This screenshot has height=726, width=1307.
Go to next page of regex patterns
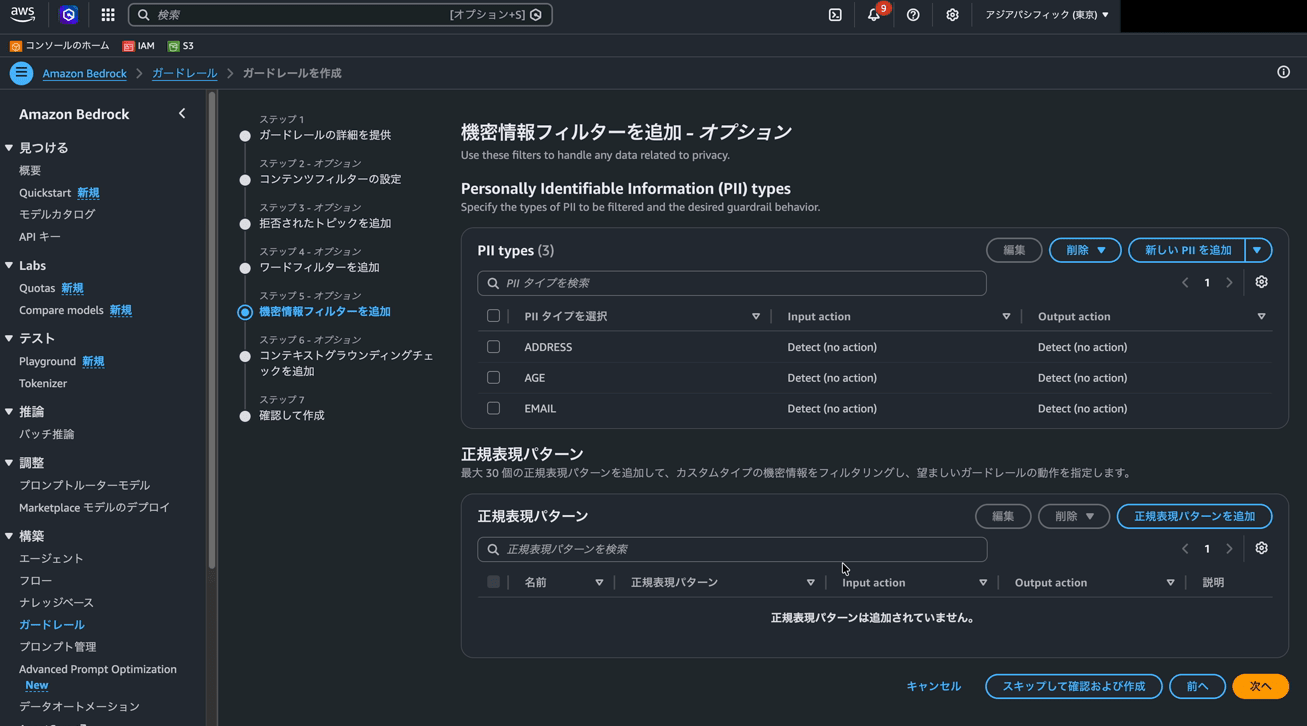1229,549
